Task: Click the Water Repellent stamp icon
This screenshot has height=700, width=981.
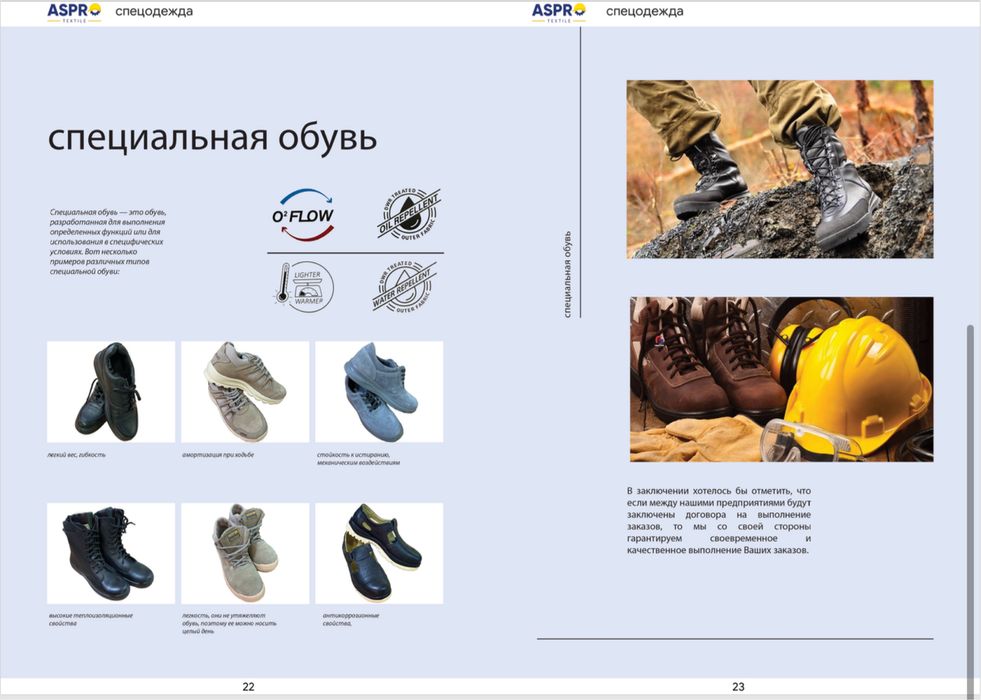Action: (x=405, y=287)
